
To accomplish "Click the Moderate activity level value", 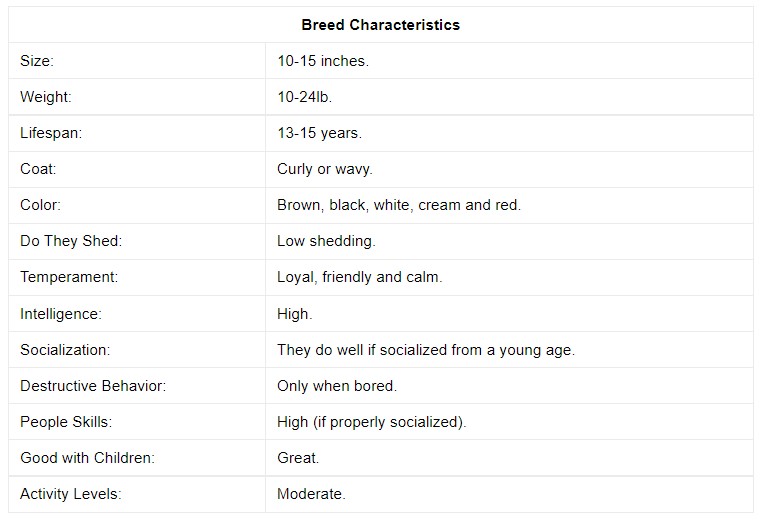I will [x=311, y=494].
